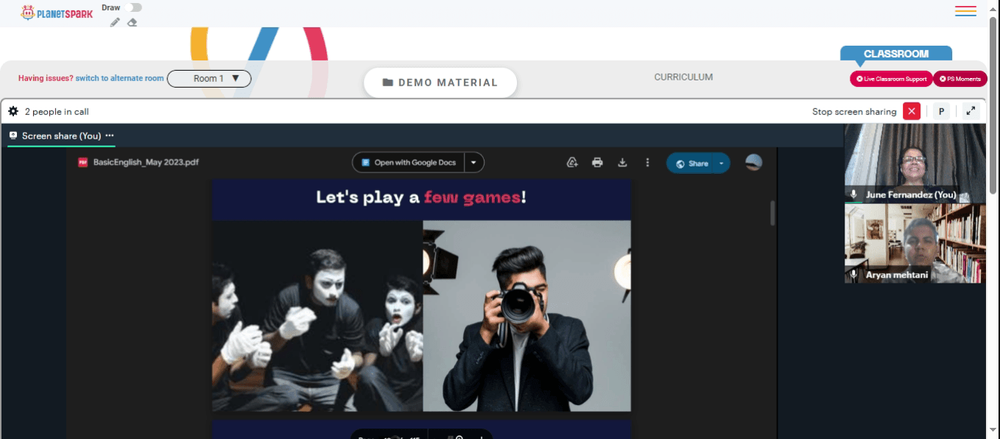The height and width of the screenshot is (439, 1000).
Task: Click Aryan mehtani microphone icon
Action: tap(854, 274)
